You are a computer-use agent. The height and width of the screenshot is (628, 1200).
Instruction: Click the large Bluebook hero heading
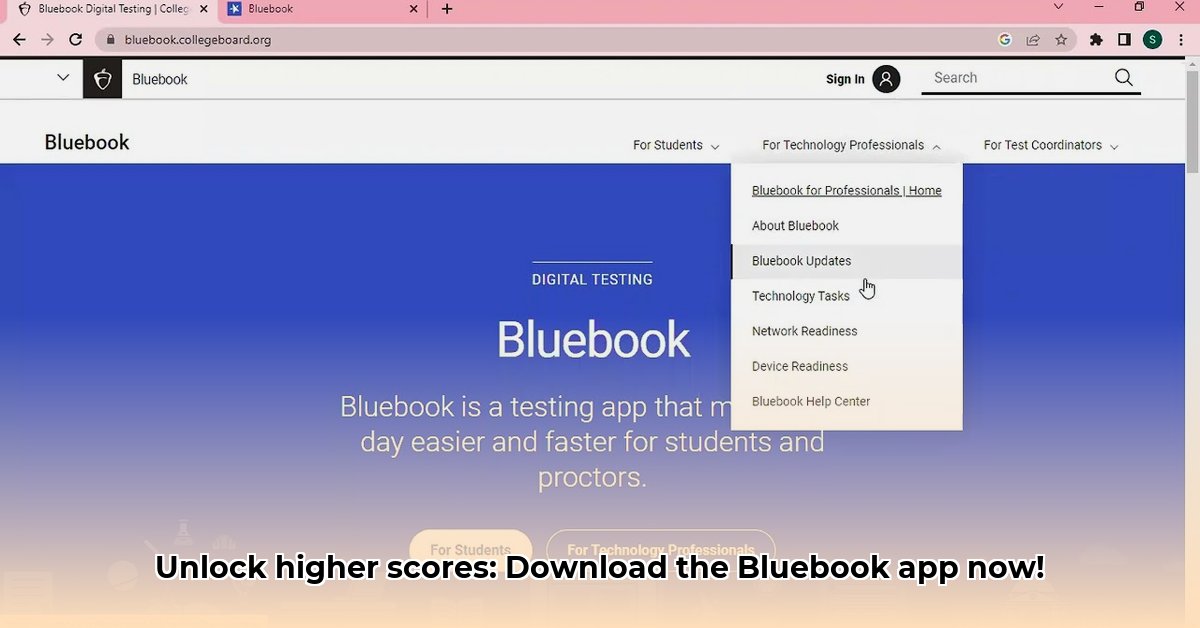point(594,340)
